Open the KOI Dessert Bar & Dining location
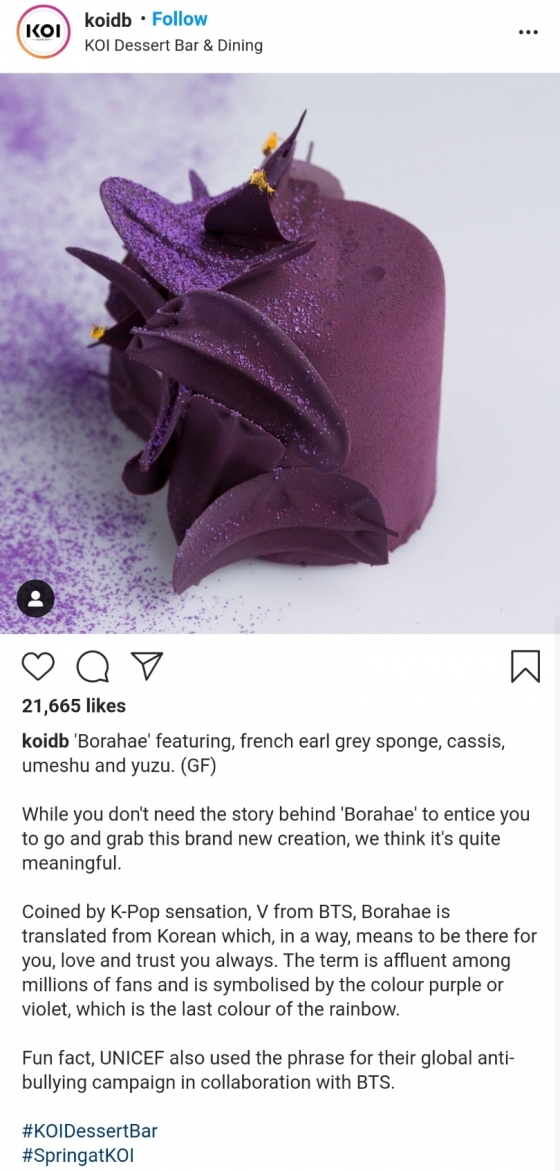Viewport: 560px width, 1171px height. (174, 46)
